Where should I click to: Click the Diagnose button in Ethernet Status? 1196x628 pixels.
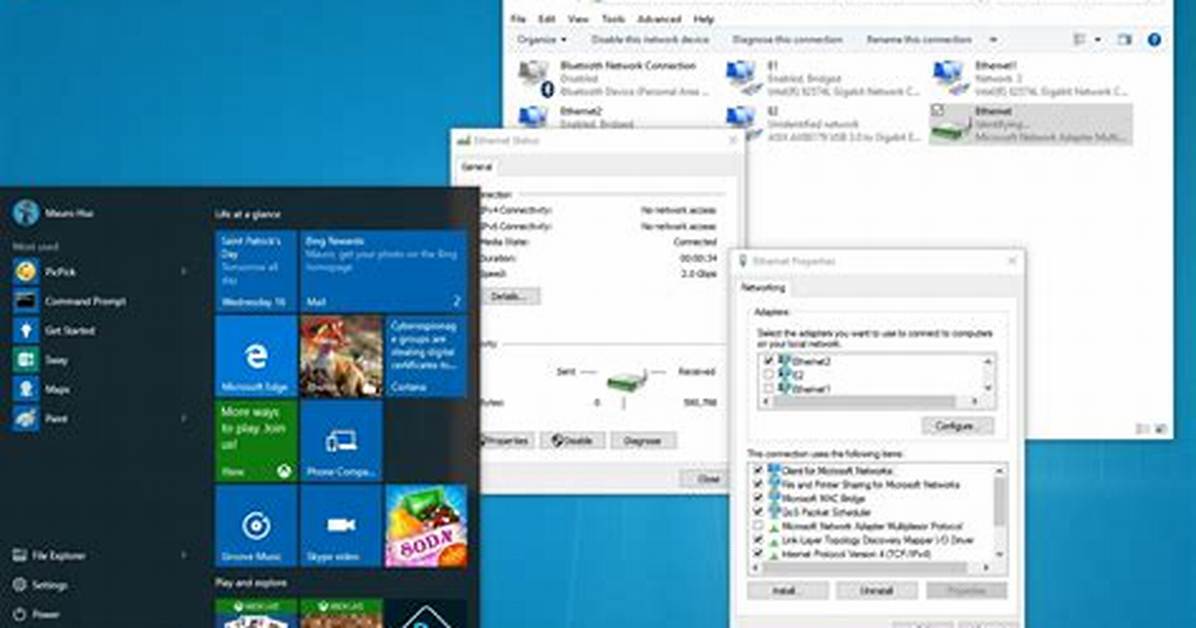coord(642,441)
